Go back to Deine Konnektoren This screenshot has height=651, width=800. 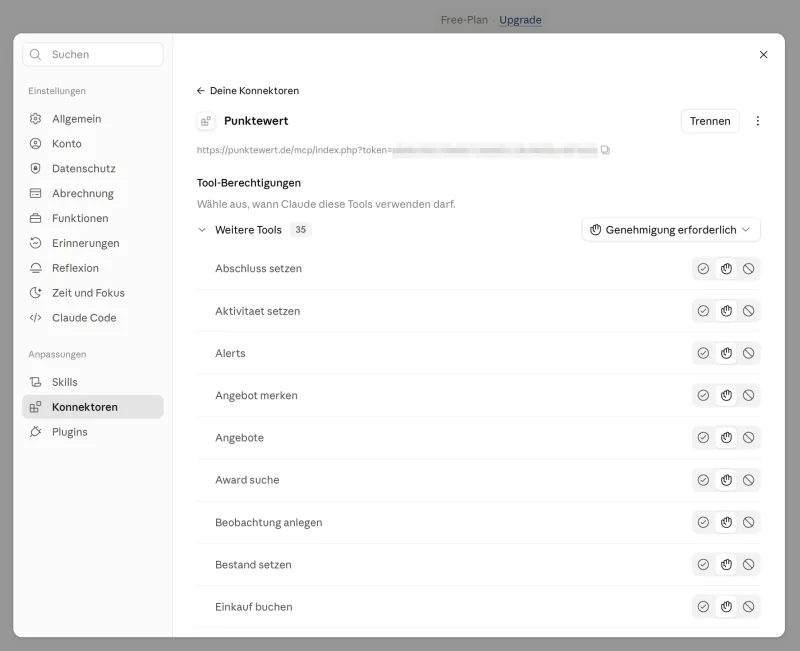point(248,91)
